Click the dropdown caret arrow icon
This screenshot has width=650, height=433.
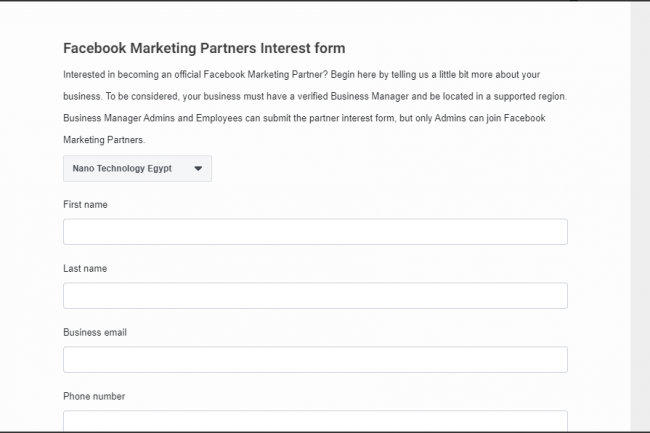pyautogui.click(x=198, y=169)
